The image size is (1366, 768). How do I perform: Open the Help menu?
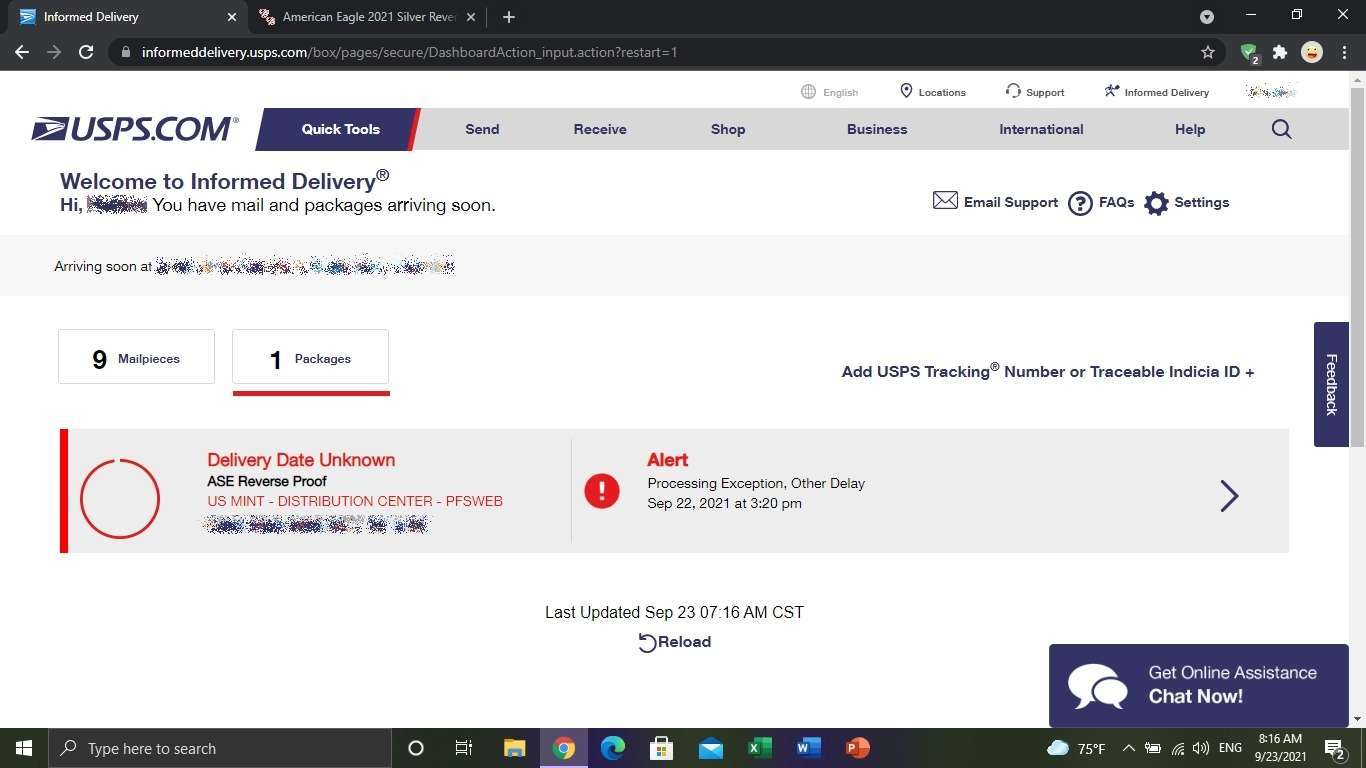[1190, 129]
